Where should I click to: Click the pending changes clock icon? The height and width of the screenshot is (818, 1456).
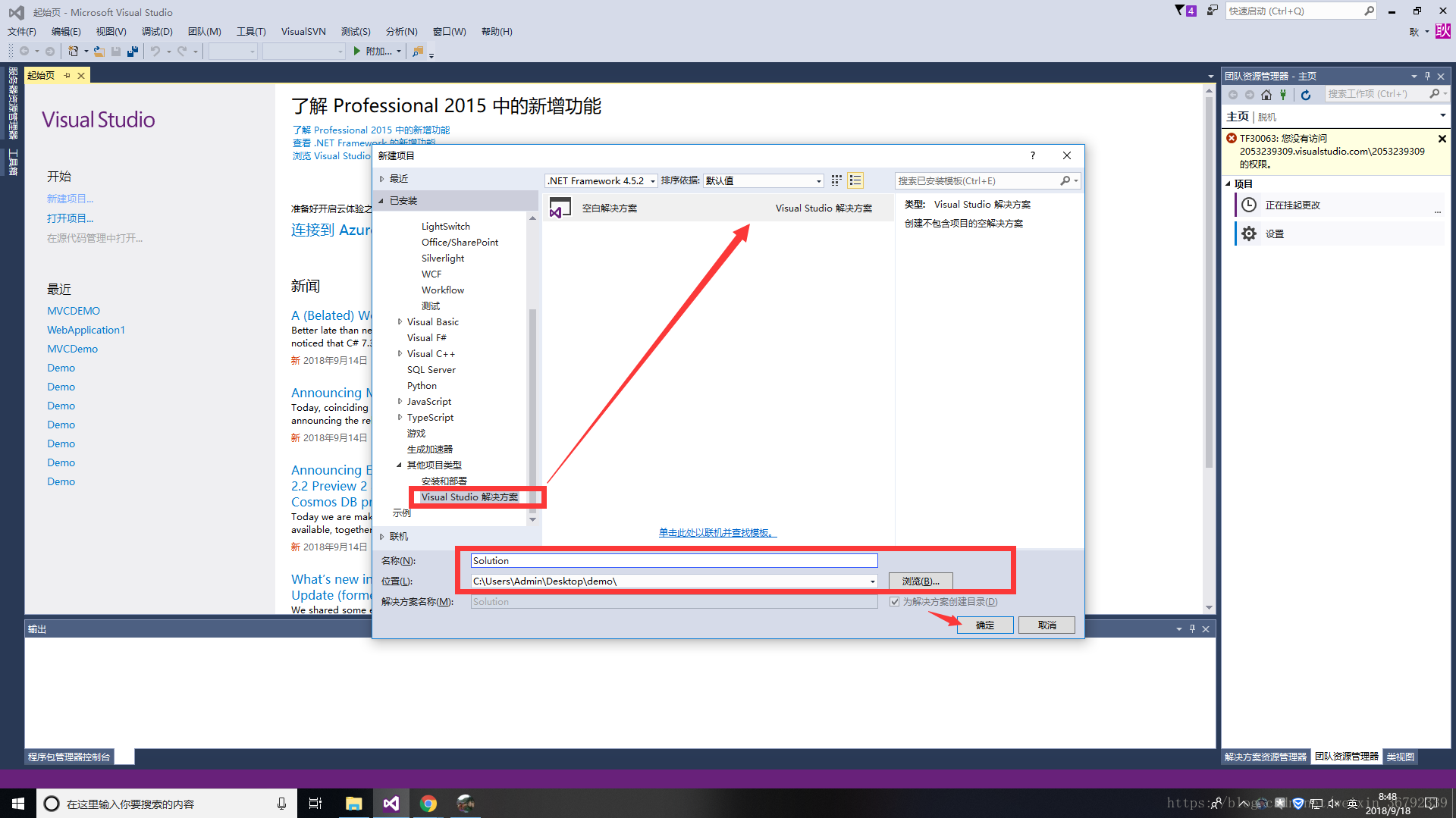tap(1249, 205)
